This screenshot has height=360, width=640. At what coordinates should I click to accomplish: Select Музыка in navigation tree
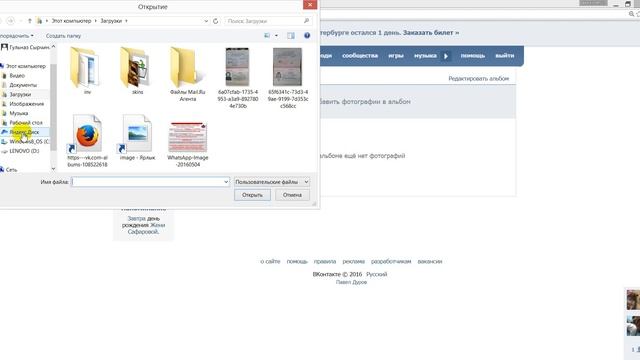coord(18,113)
